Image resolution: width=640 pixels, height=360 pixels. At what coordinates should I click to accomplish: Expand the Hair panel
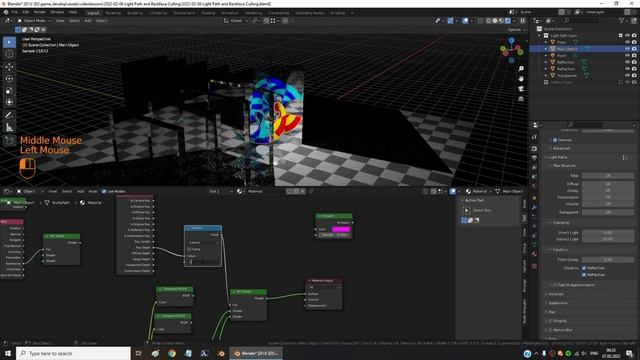[x=551, y=312]
